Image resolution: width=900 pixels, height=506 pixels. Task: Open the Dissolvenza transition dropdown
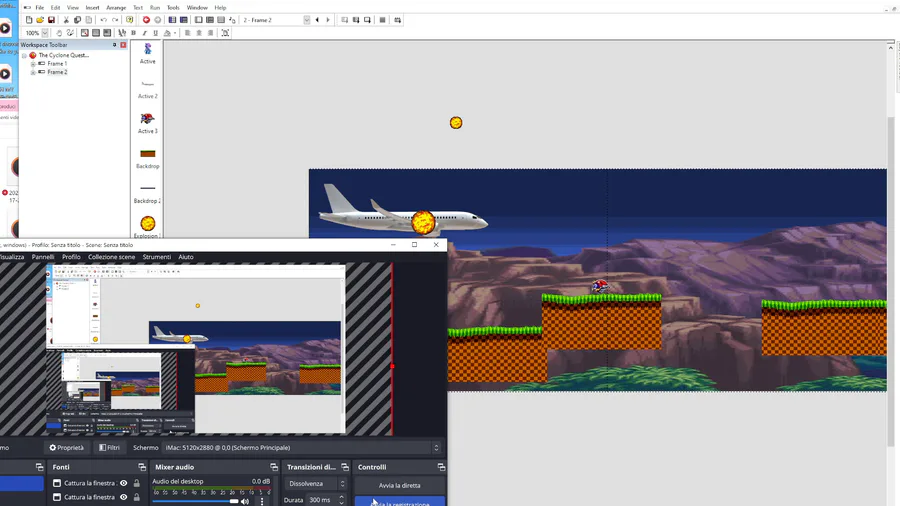click(317, 484)
